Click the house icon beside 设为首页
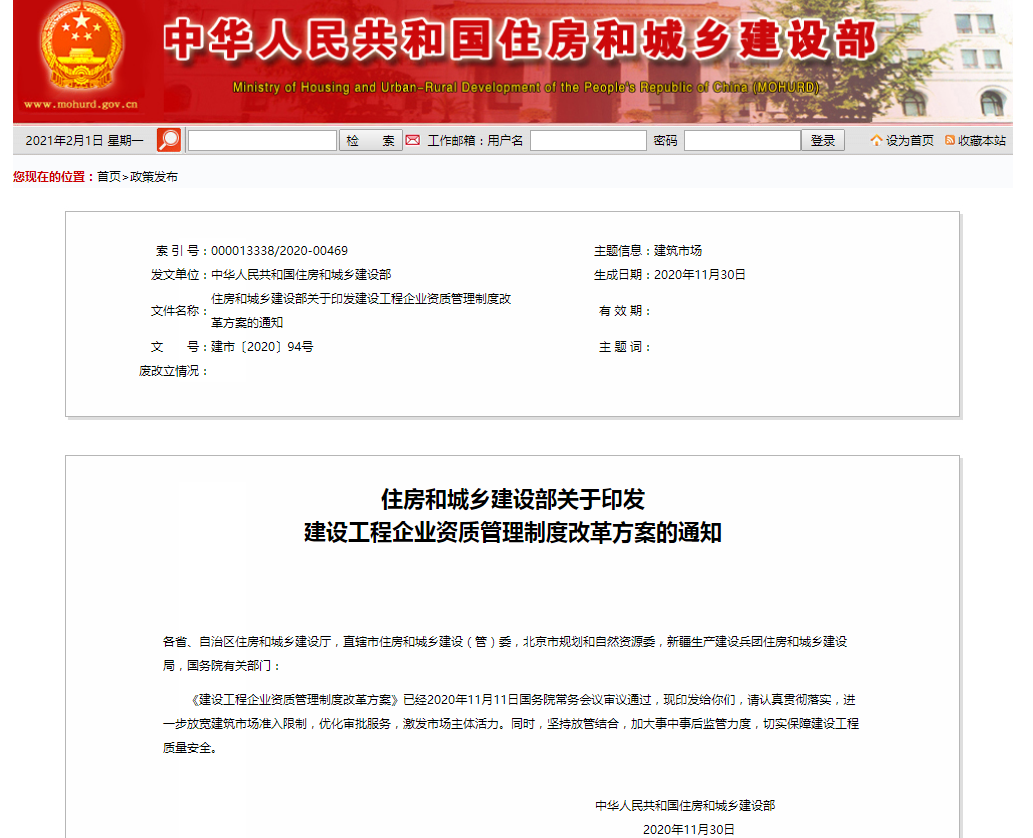The image size is (1033, 838). pyautogui.click(x=876, y=140)
